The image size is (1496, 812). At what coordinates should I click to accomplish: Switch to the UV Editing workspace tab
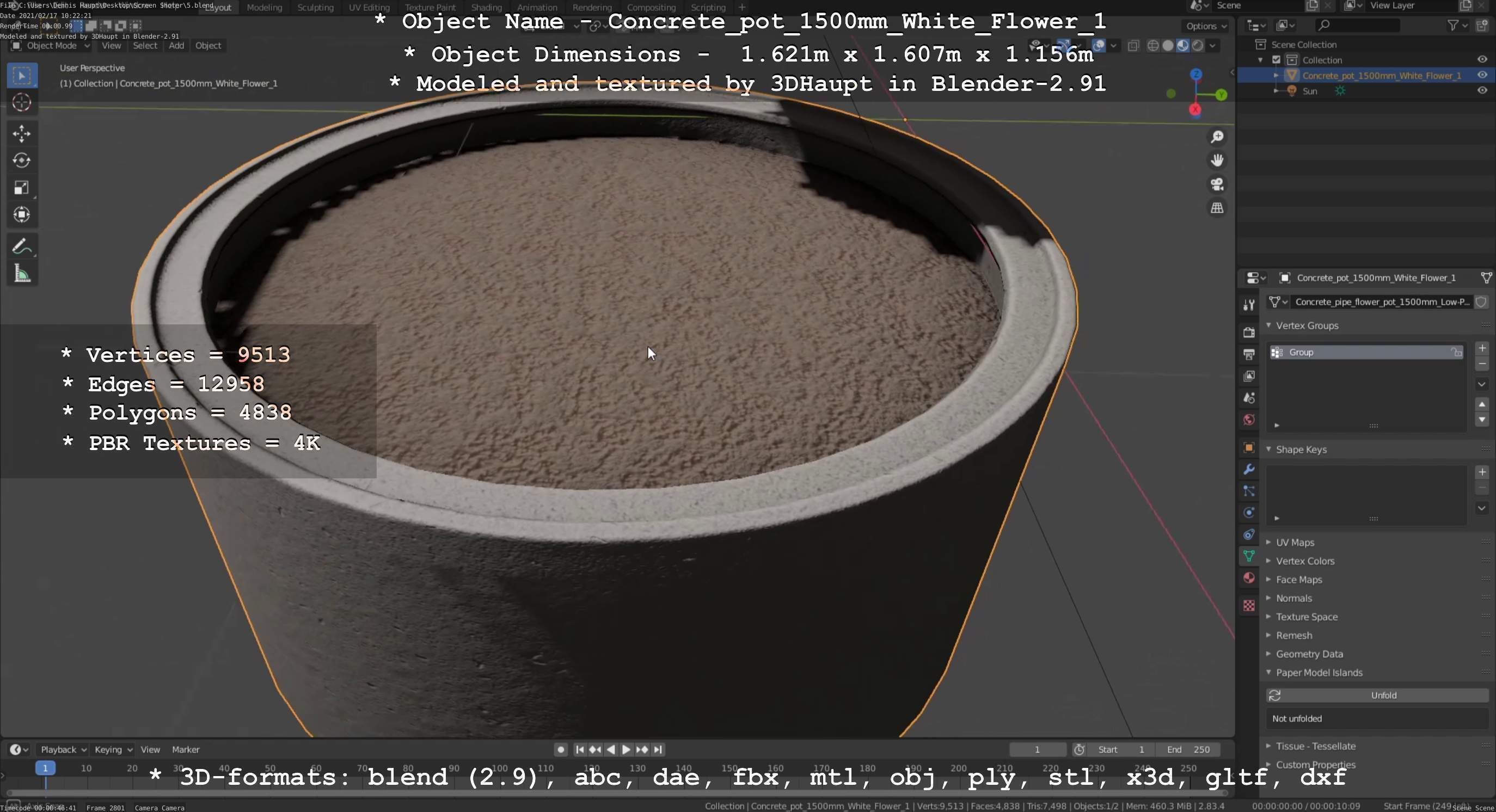coord(369,8)
